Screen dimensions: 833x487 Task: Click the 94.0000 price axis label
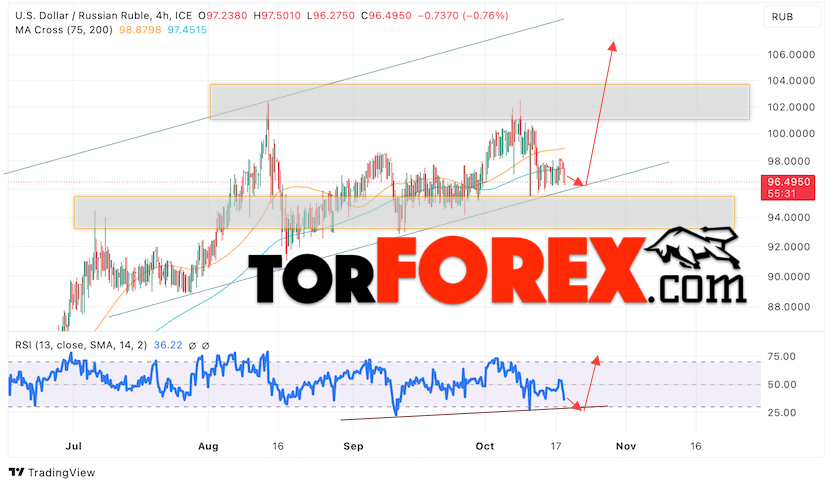(791, 217)
